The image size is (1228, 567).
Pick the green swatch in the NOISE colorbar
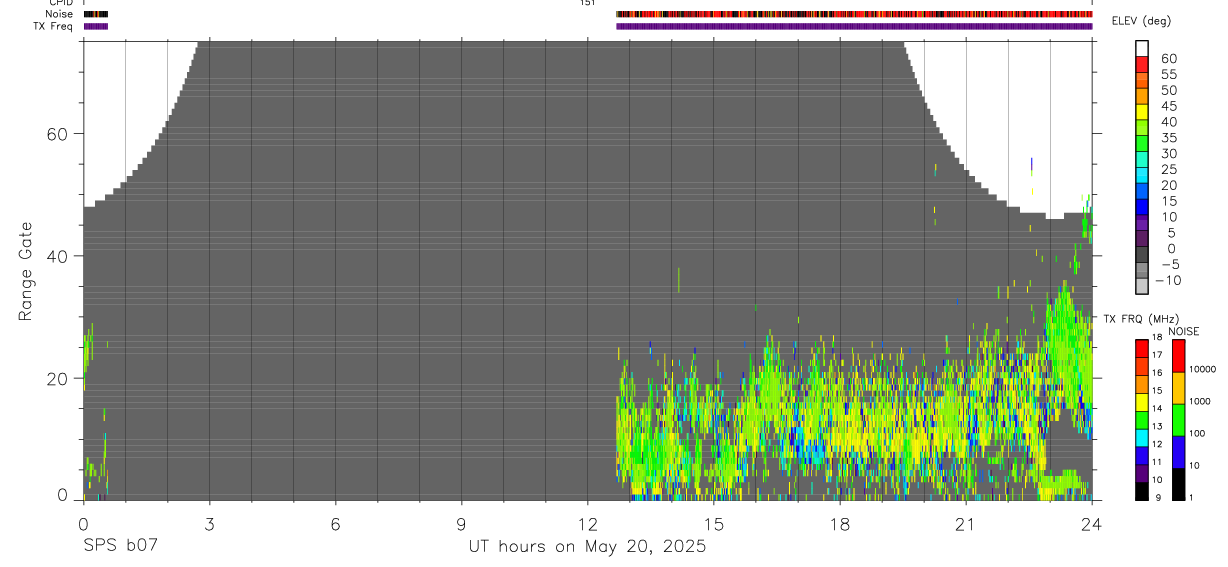(x=1179, y=420)
